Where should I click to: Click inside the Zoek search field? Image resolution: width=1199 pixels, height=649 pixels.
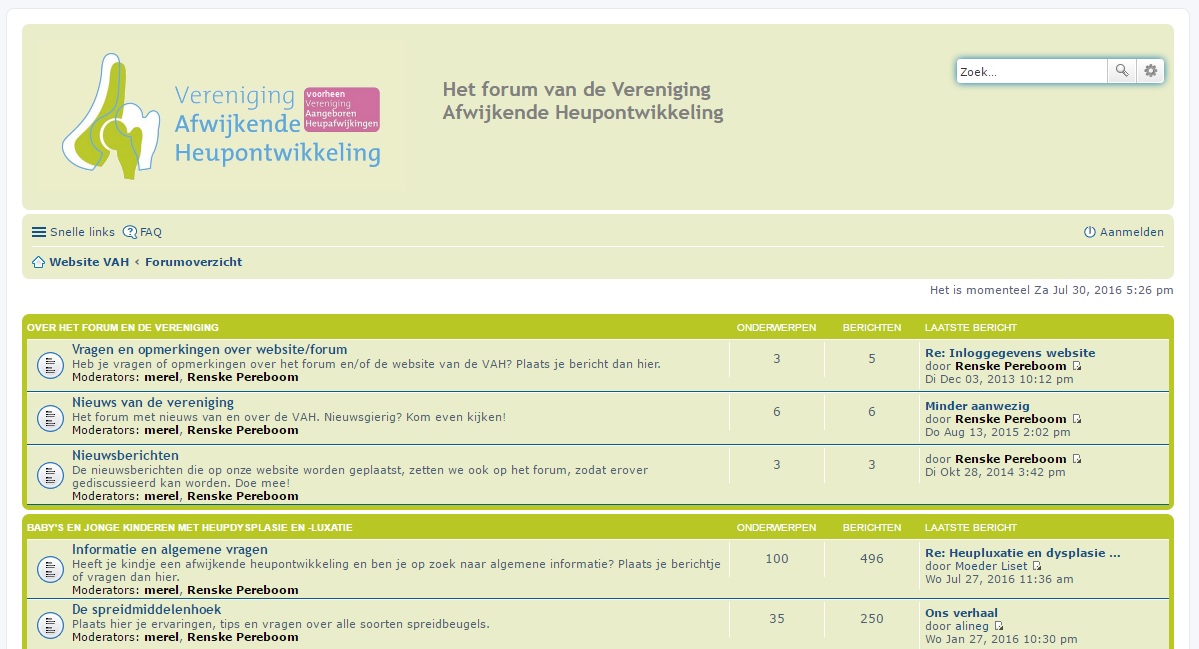pyautogui.click(x=1030, y=70)
